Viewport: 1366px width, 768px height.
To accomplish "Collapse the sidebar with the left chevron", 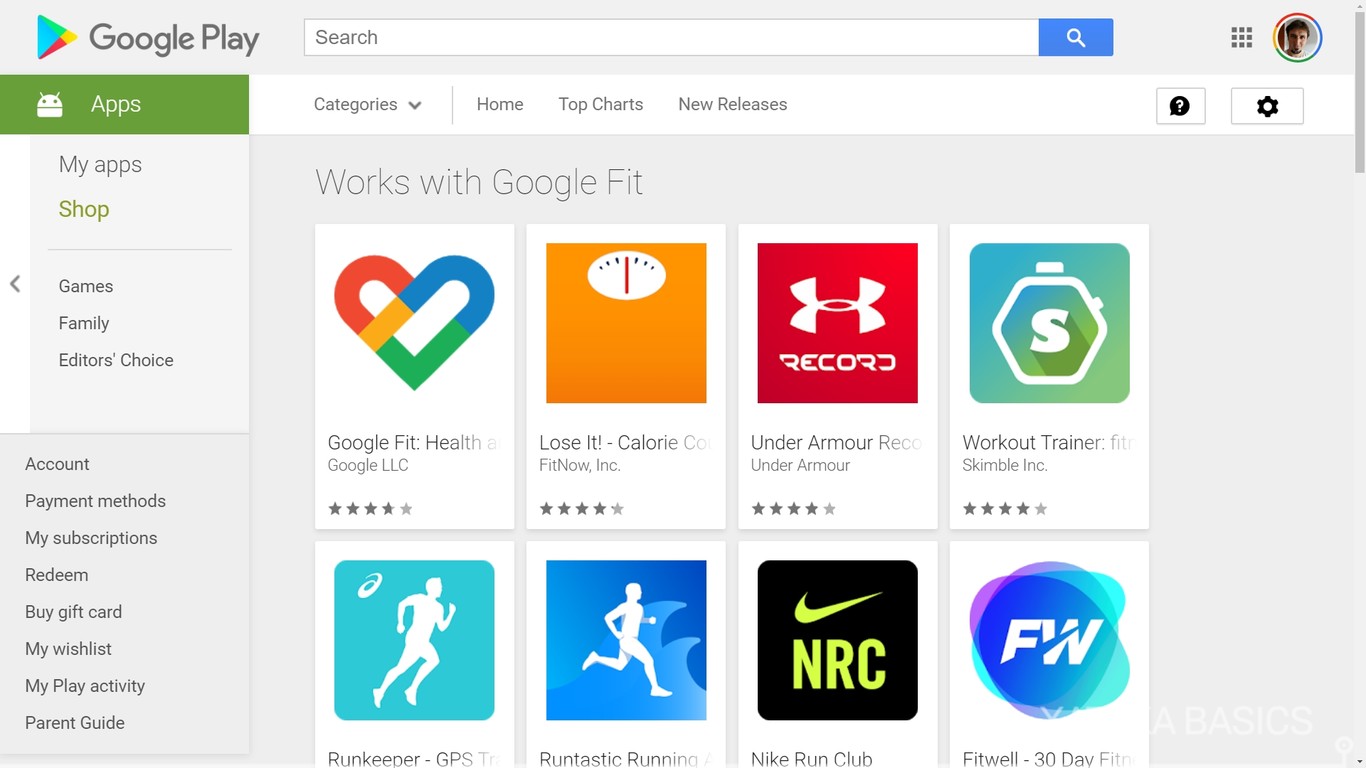I will coord(15,284).
